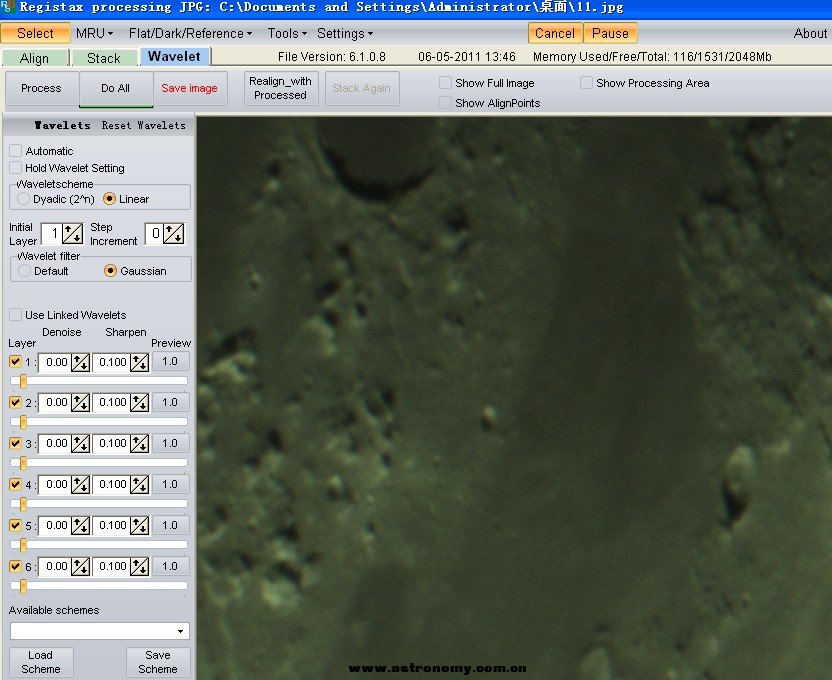Click the Pause button
This screenshot has height=680, width=832.
pyautogui.click(x=610, y=33)
